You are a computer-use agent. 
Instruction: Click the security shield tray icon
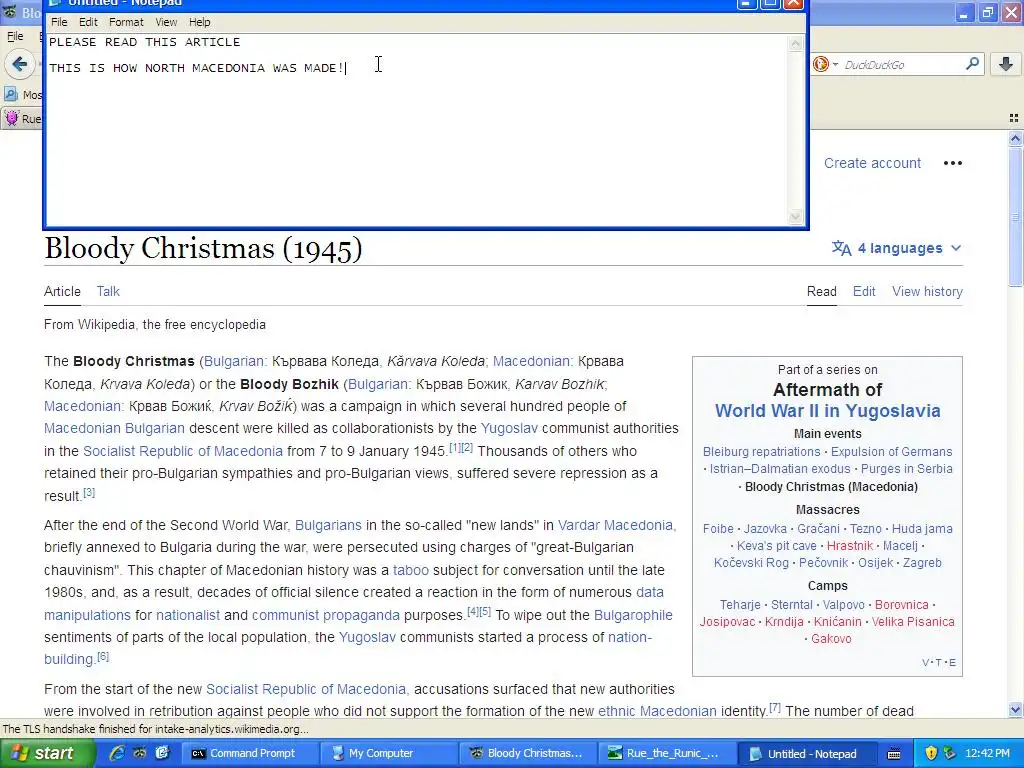[x=931, y=754]
